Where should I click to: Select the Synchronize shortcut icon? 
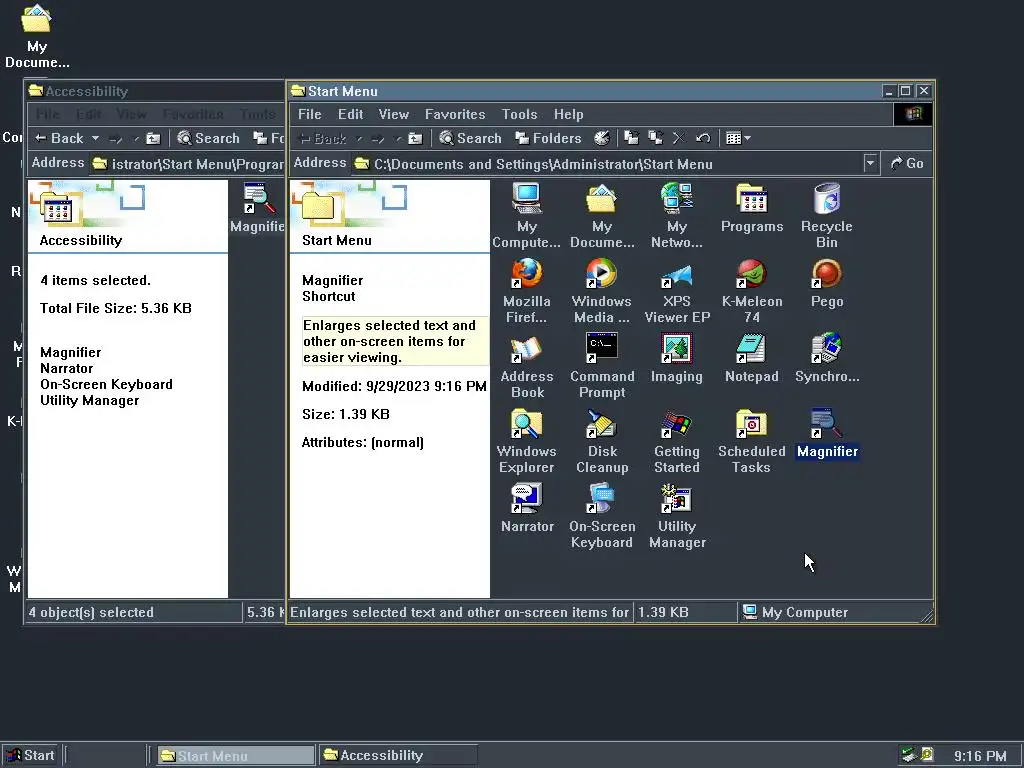(827, 358)
